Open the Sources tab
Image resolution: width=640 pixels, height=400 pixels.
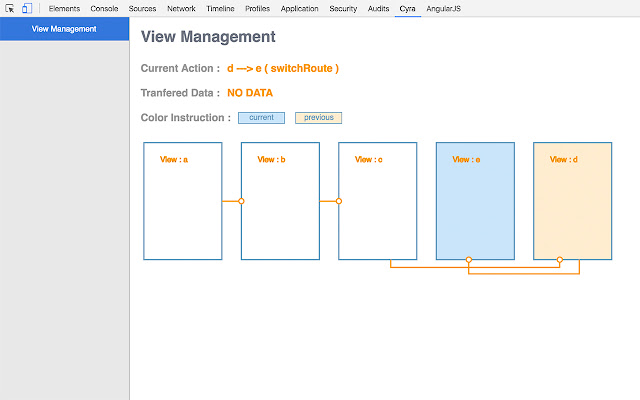[142, 9]
